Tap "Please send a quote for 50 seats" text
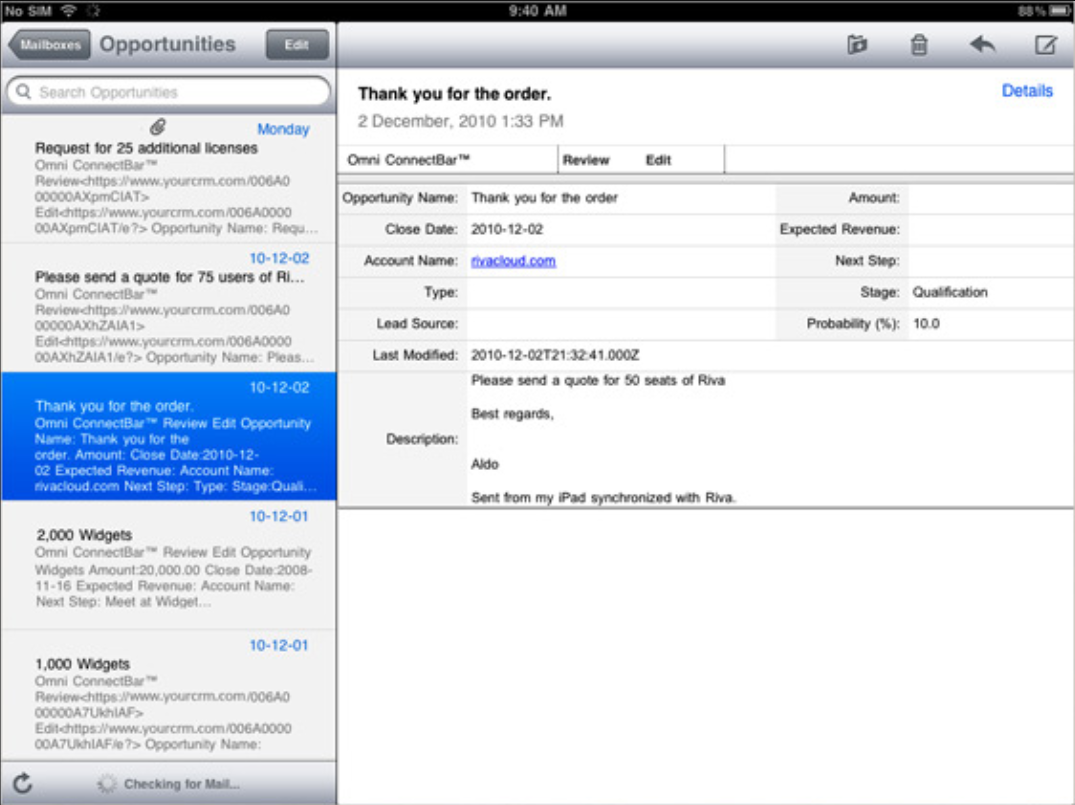Image resolution: width=1075 pixels, height=805 pixels. coord(598,381)
